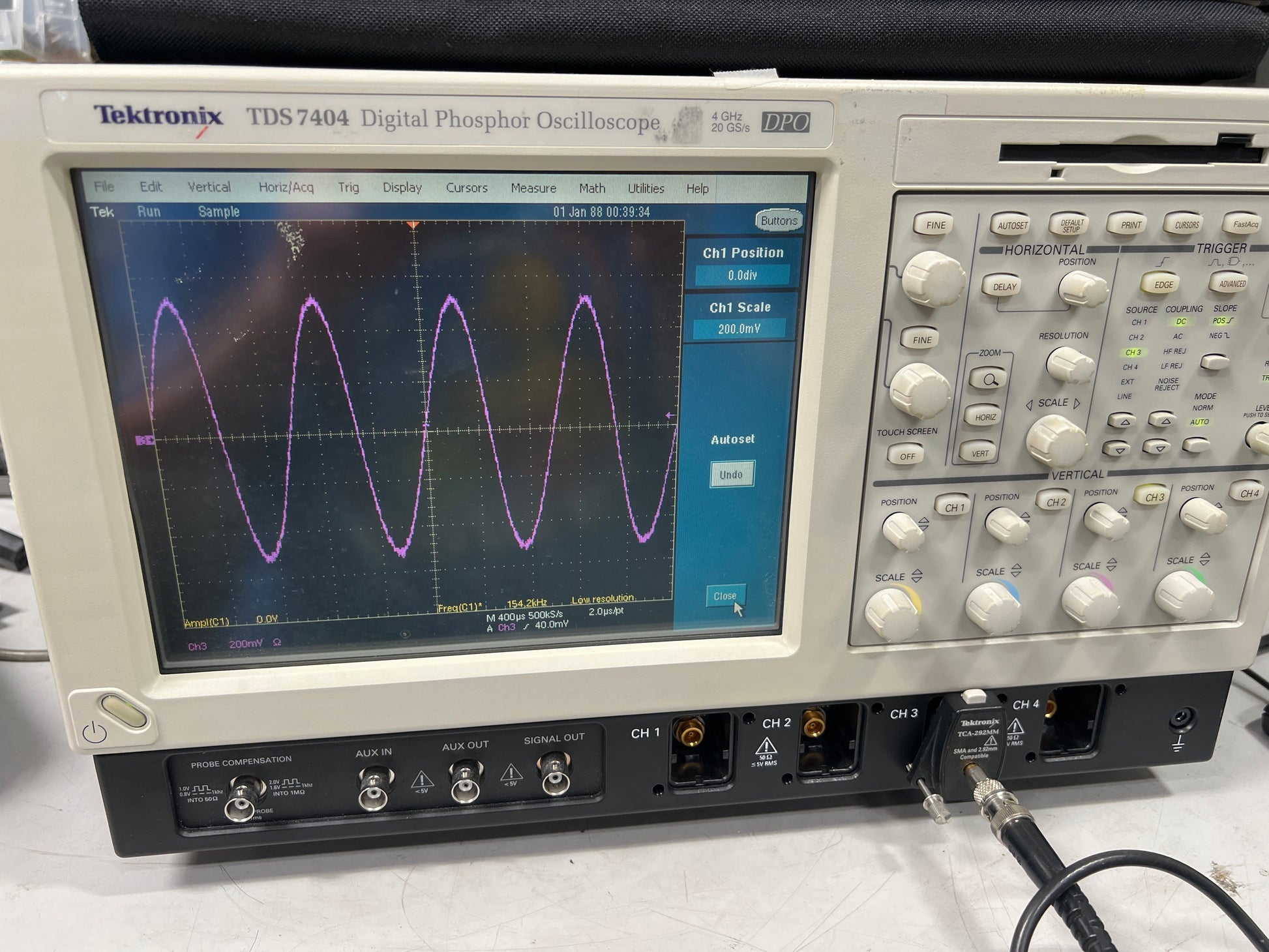Image resolution: width=1269 pixels, height=952 pixels.
Task: Push the ADVANCED trigger button
Action: pyautogui.click(x=1231, y=284)
